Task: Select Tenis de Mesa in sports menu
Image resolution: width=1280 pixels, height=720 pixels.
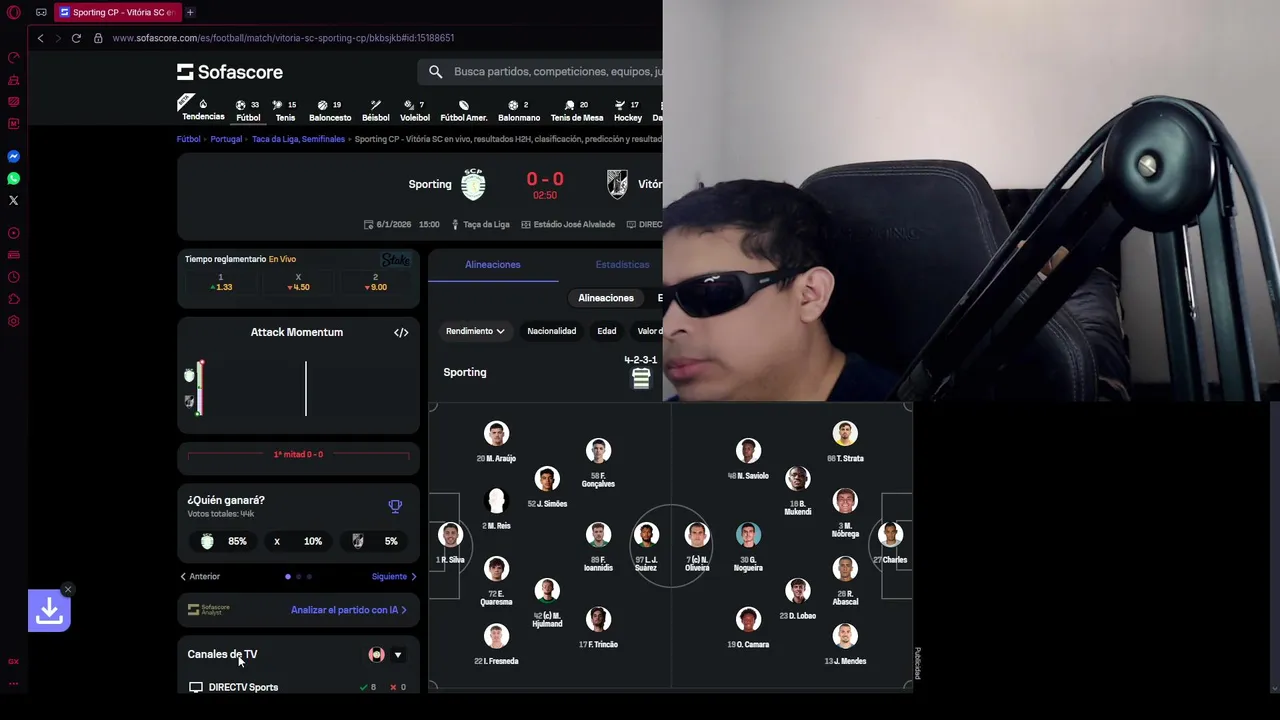Action: click(x=577, y=110)
